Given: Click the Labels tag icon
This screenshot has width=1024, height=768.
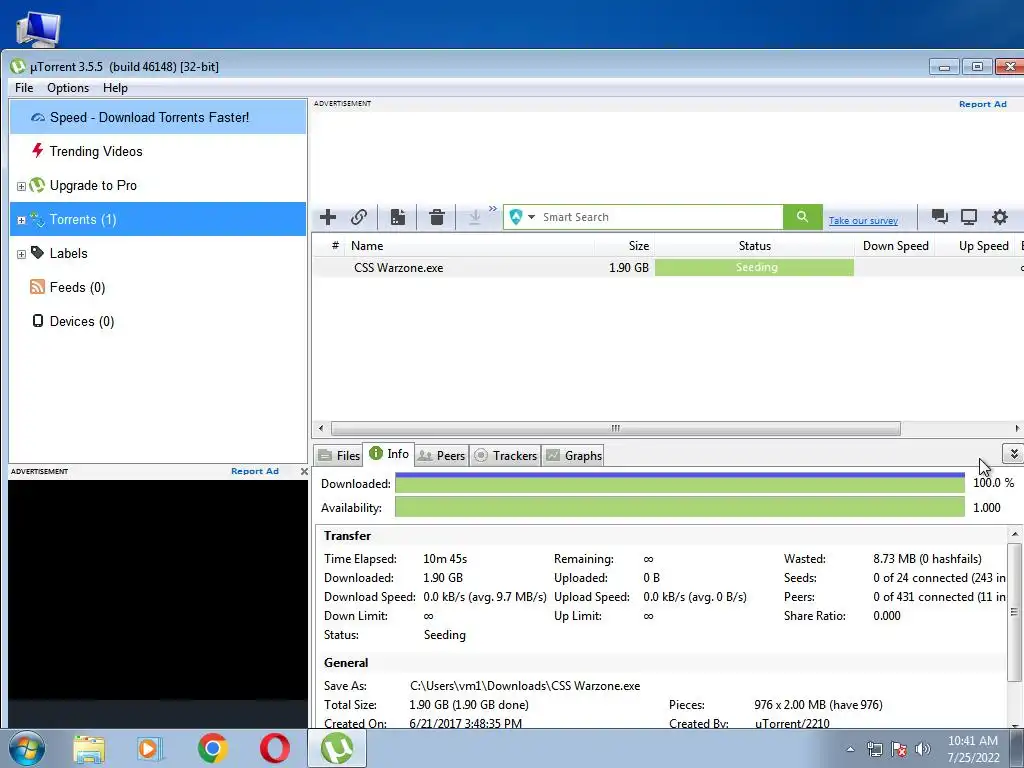Looking at the screenshot, I should tap(38, 253).
